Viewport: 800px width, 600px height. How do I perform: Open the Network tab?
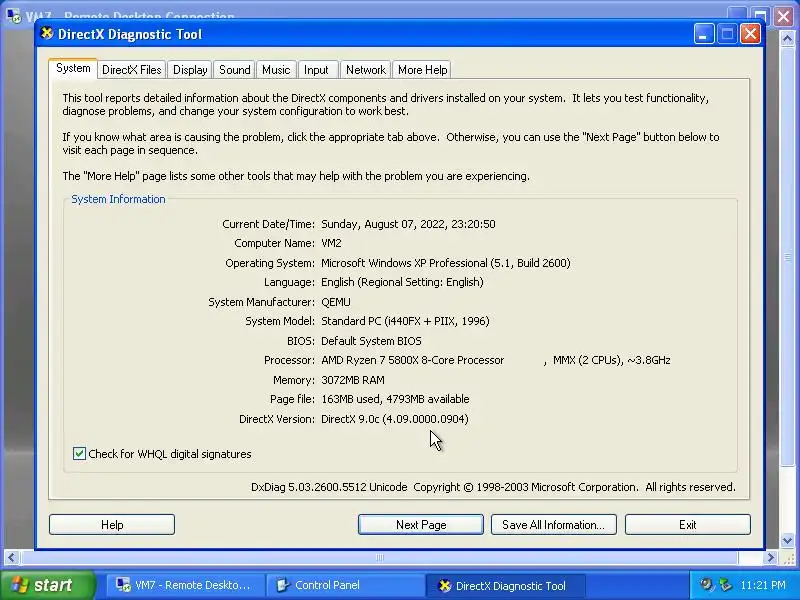pos(366,70)
